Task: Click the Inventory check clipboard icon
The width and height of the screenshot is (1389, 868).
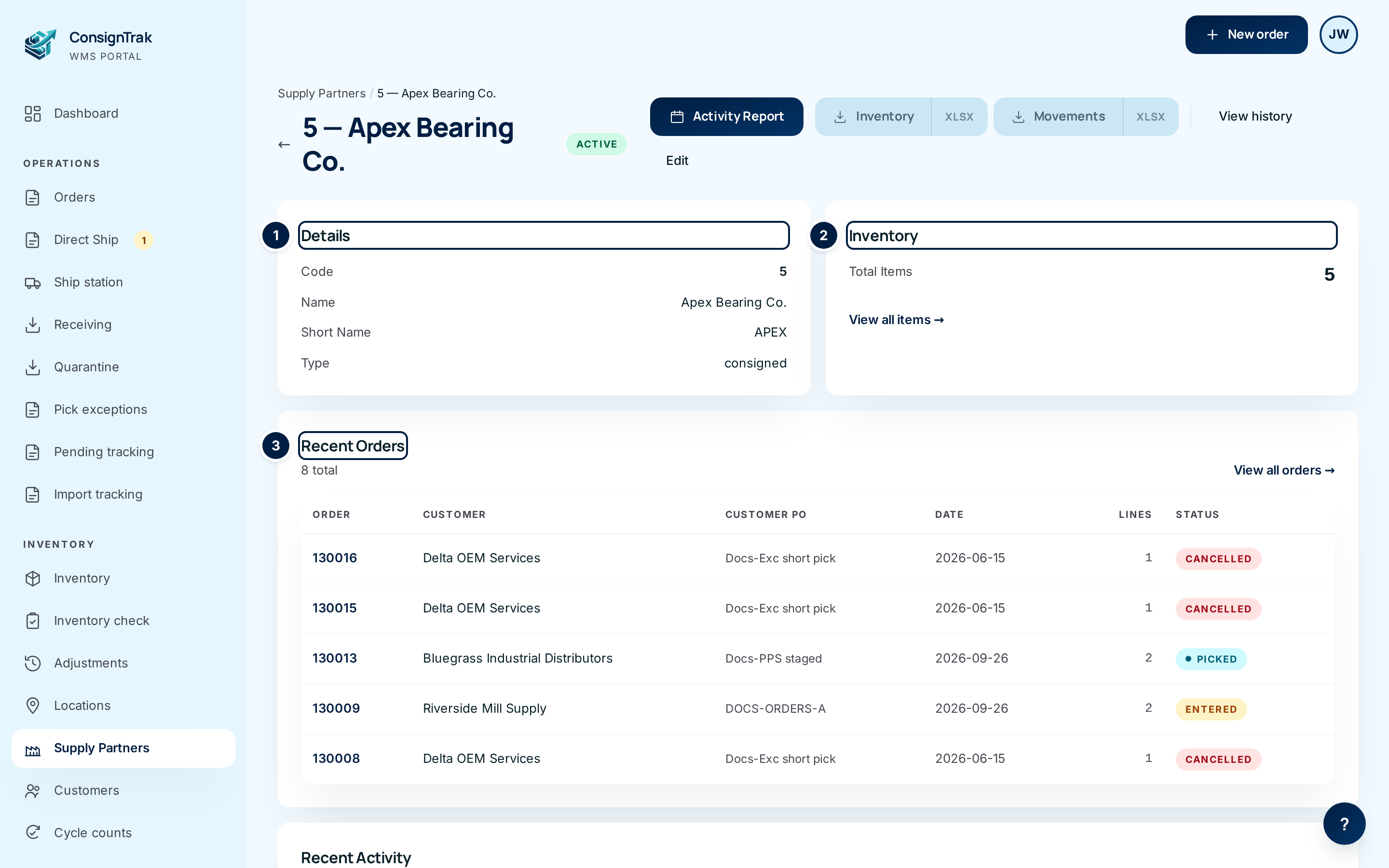Action: pyautogui.click(x=33, y=621)
